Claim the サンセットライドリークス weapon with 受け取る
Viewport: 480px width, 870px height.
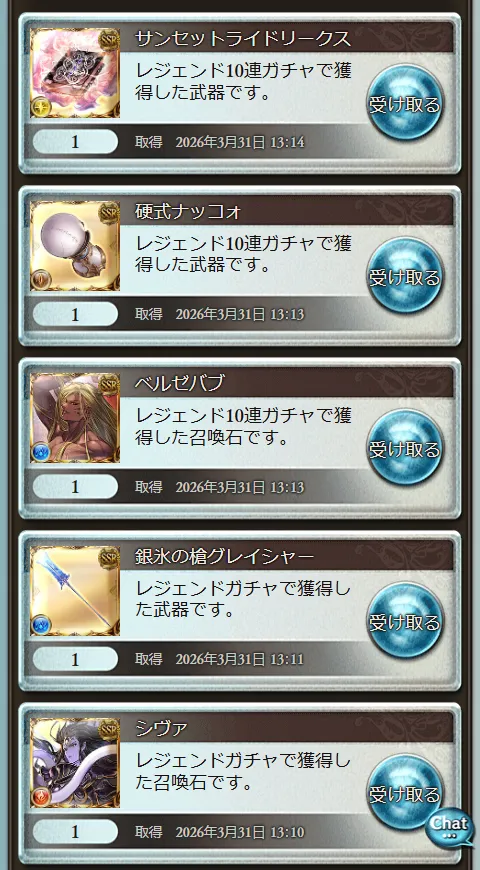(405, 103)
